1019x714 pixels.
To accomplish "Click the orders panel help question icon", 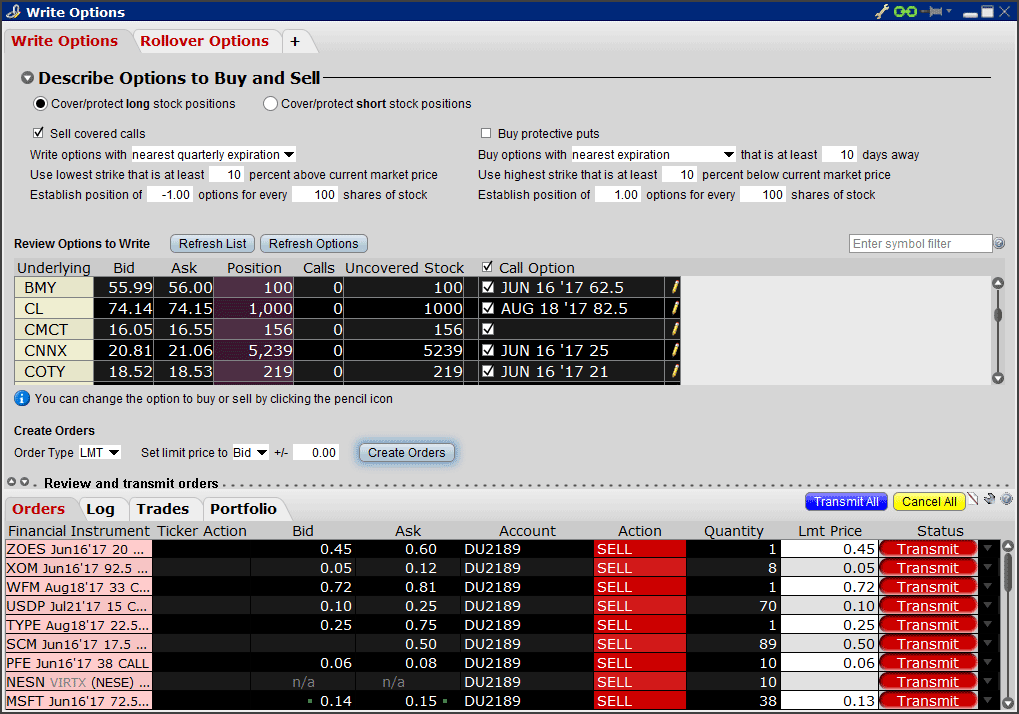I will pyautogui.click(x=1006, y=499).
